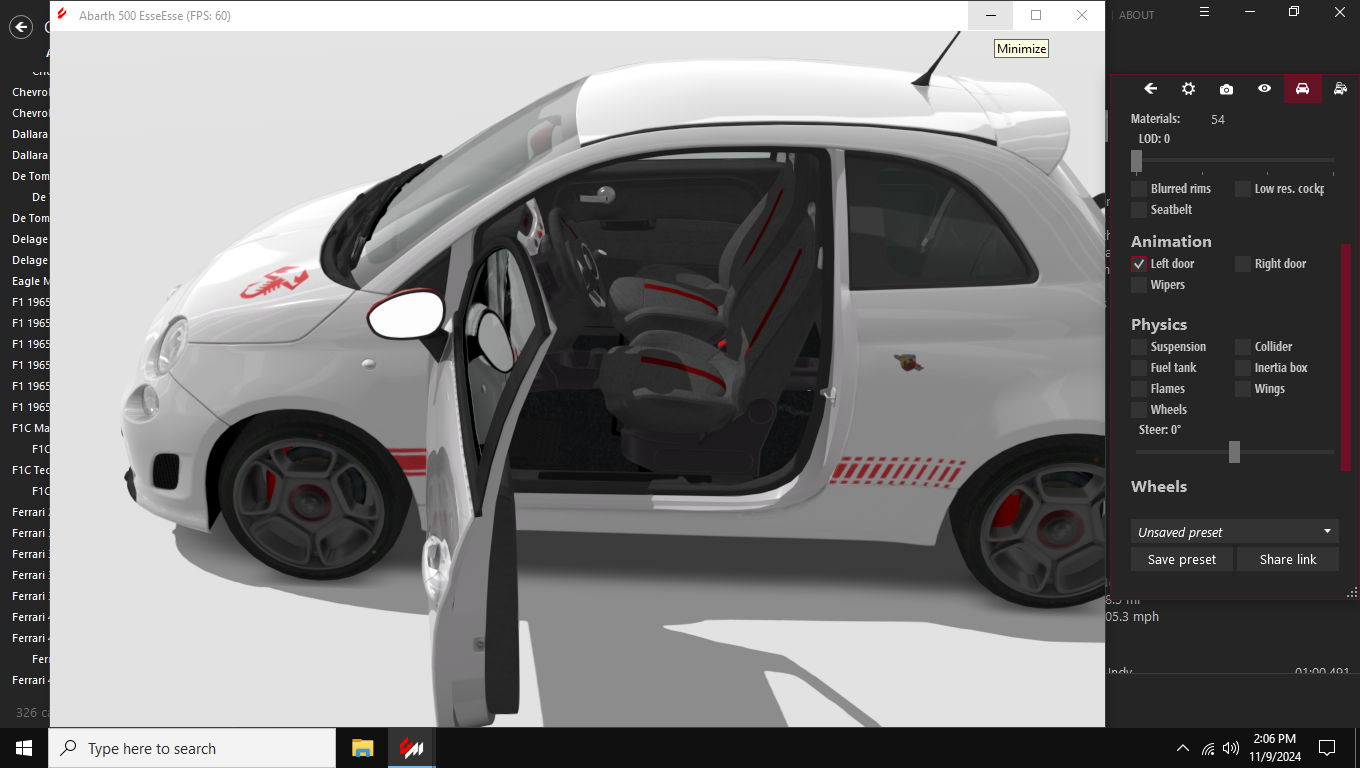This screenshot has height=768, width=1360.
Task: Click the LOD: 0 label
Action: coord(1154,139)
